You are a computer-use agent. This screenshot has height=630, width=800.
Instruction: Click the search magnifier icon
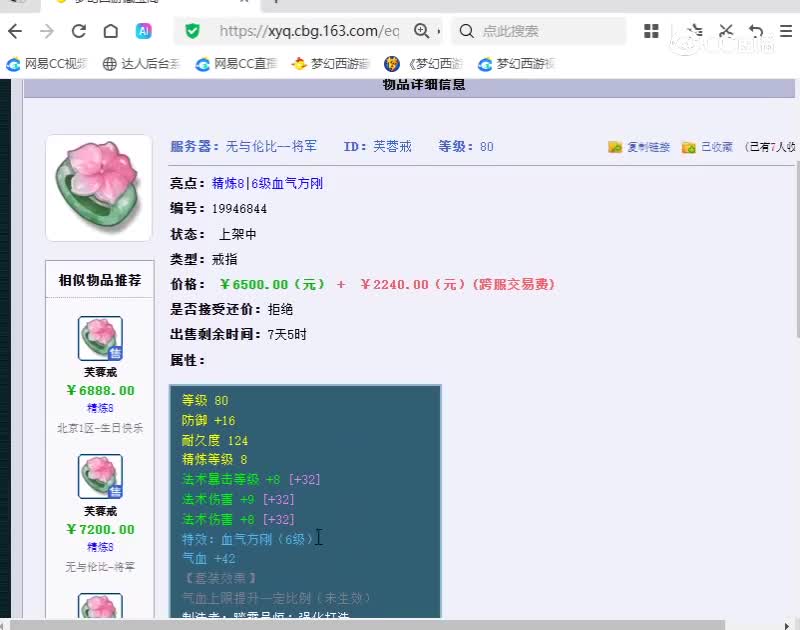point(466,31)
